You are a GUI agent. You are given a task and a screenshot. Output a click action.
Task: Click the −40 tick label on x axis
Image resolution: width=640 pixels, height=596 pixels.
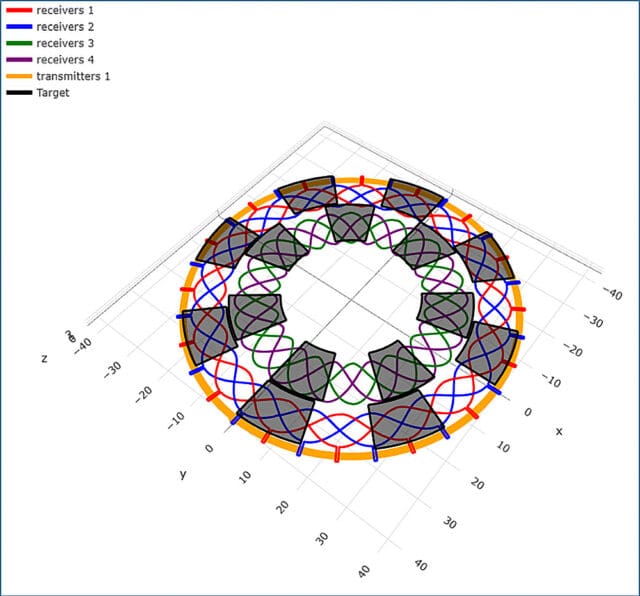click(x=607, y=291)
